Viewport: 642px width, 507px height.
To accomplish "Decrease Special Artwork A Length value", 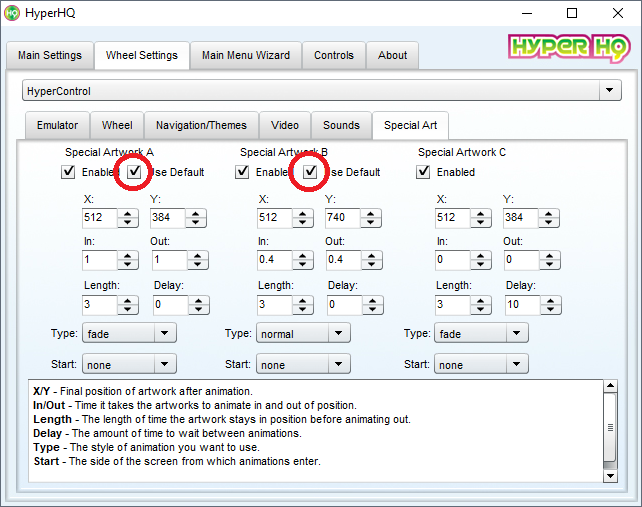I will (128, 310).
